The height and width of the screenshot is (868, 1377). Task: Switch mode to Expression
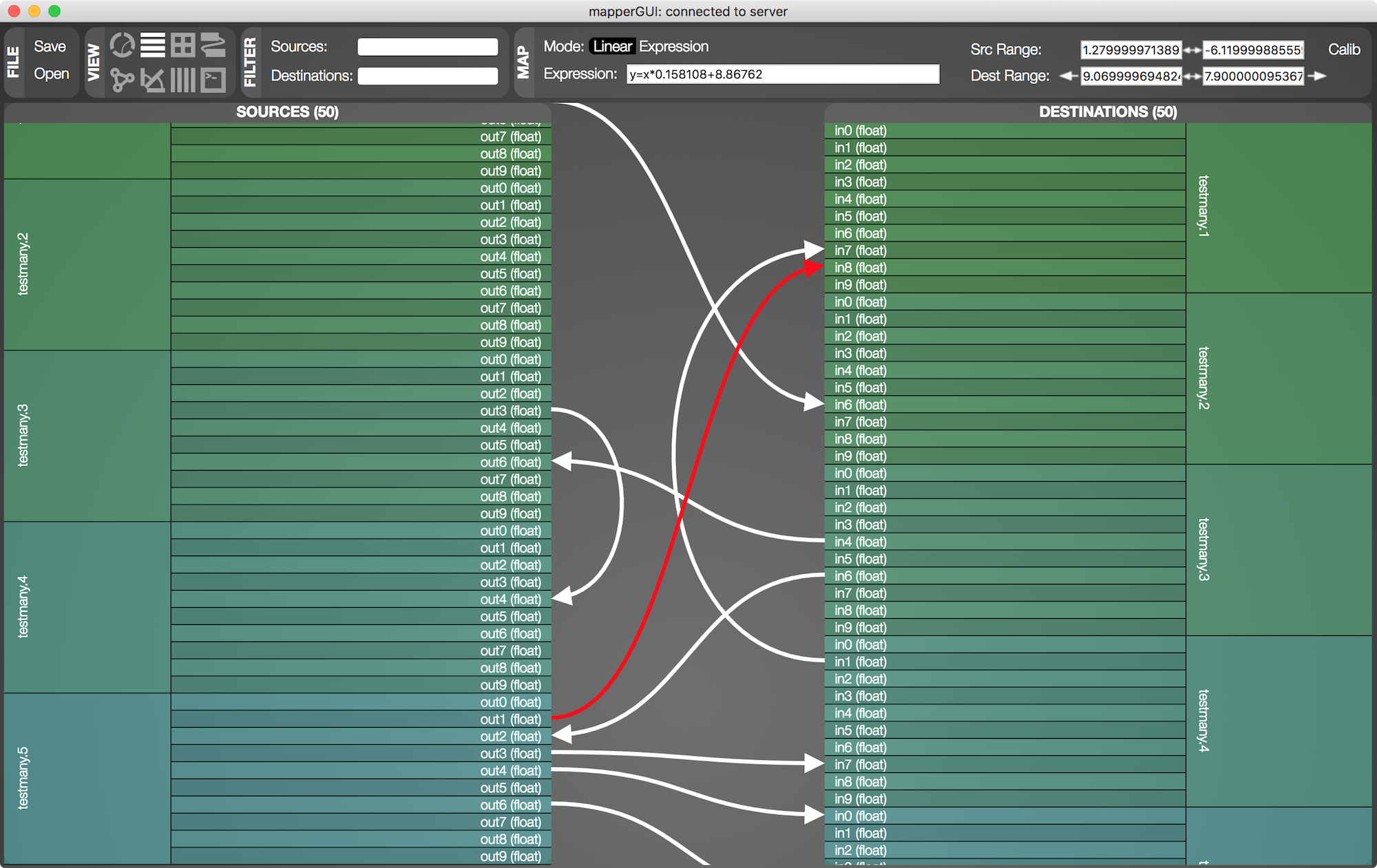(673, 46)
